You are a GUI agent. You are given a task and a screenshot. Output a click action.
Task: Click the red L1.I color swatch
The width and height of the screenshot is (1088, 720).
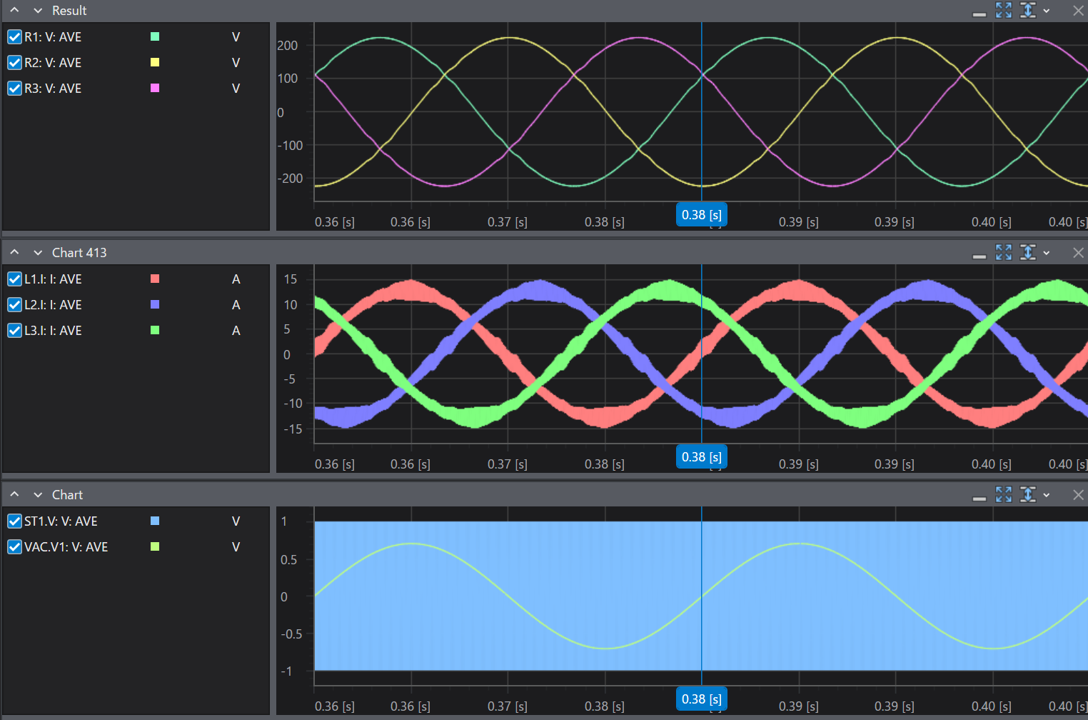pos(155,279)
